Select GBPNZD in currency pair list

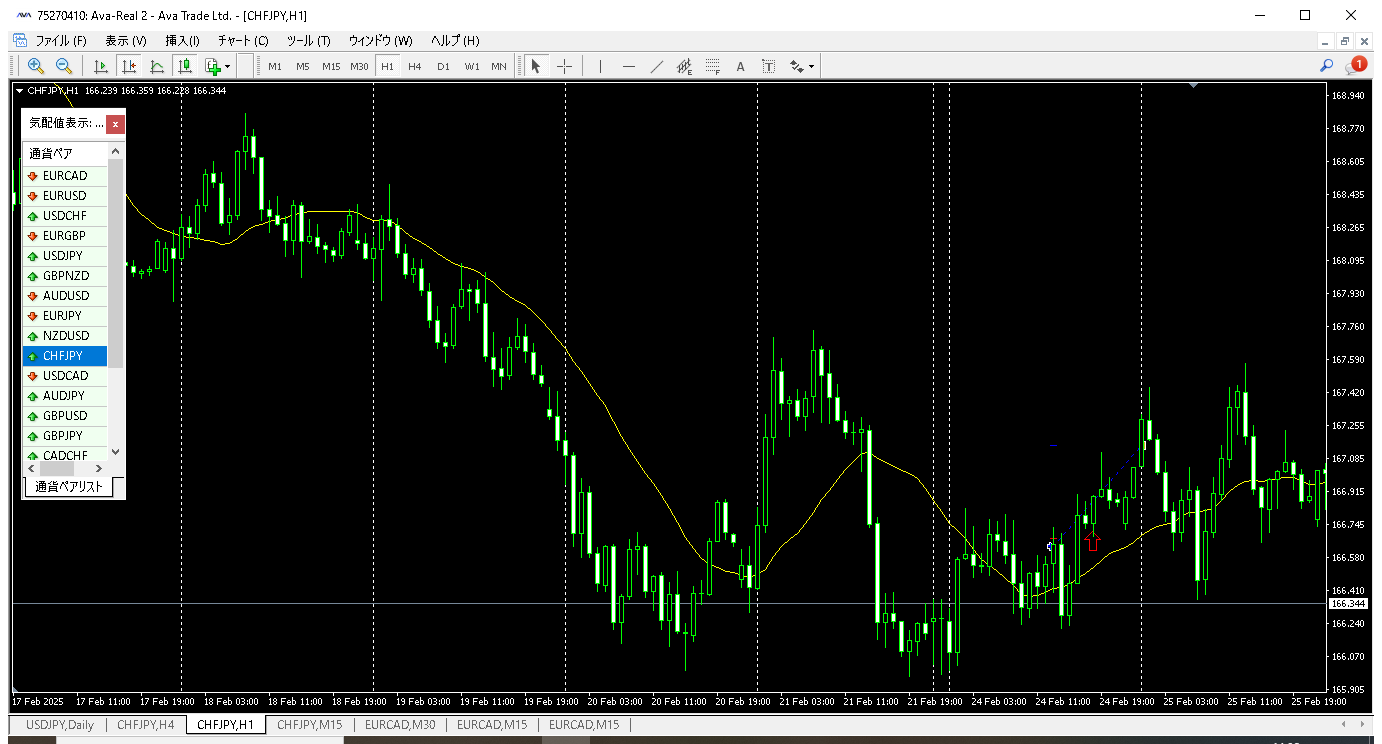pyautogui.click(x=65, y=276)
